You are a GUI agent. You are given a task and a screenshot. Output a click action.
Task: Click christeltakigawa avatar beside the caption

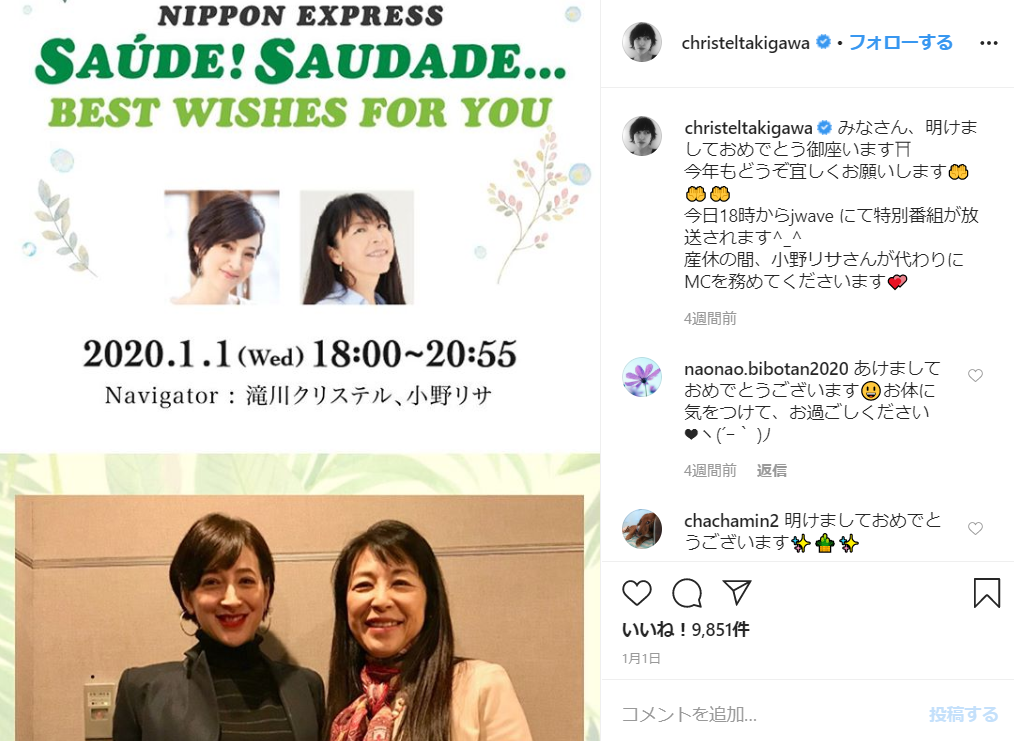pos(642,136)
